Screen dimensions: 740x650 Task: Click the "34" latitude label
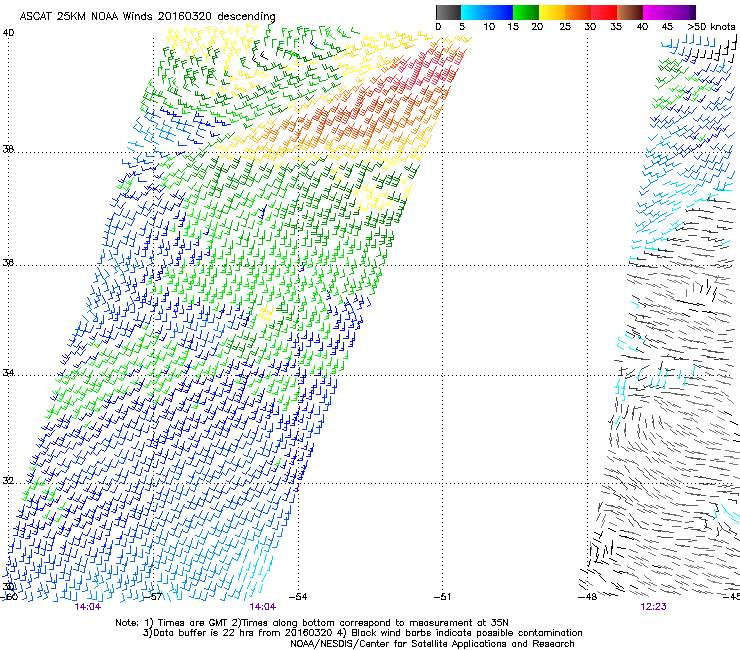click(8, 373)
